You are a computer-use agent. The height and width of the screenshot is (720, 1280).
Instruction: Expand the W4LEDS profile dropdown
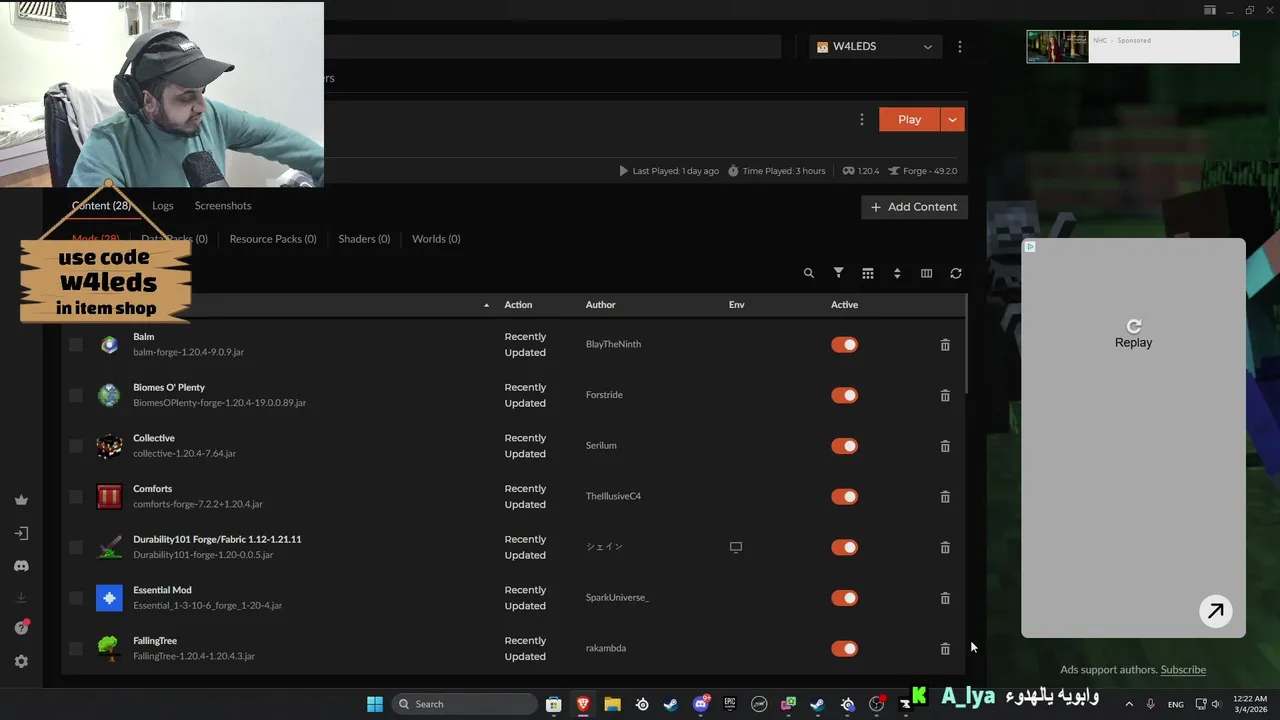point(875,47)
